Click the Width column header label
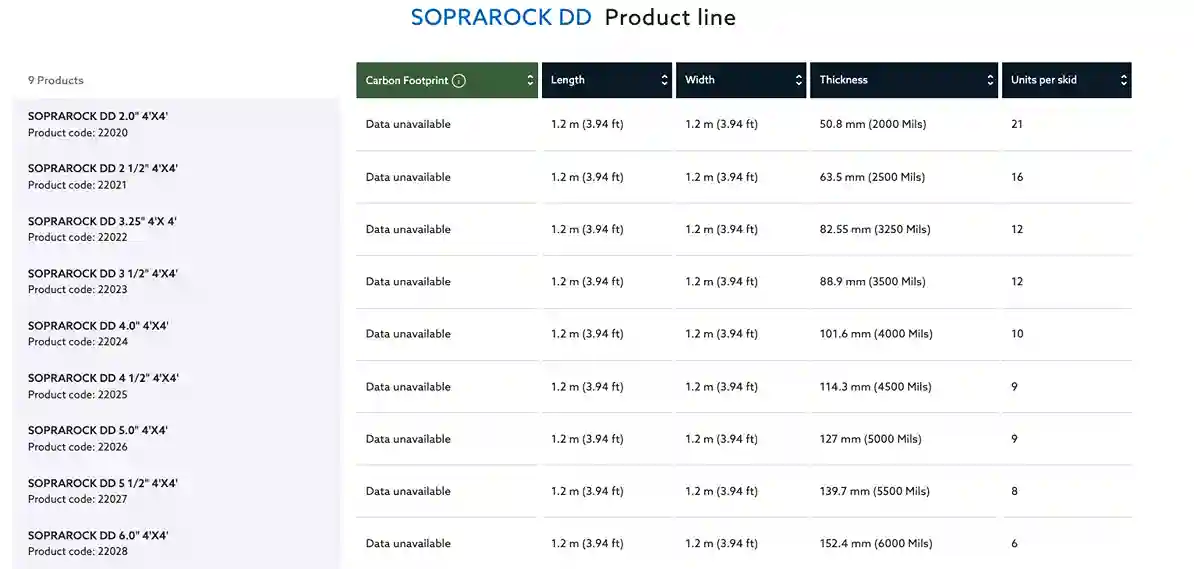The width and height of the screenshot is (1194, 569). coord(700,80)
